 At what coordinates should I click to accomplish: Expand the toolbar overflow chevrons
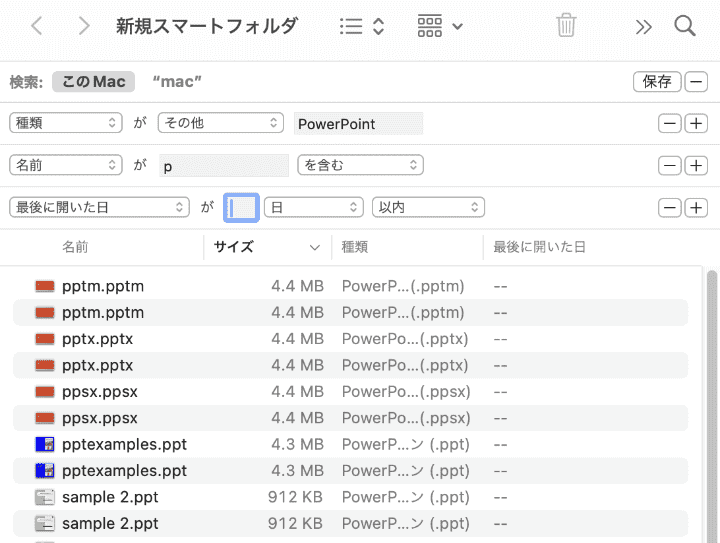point(644,26)
